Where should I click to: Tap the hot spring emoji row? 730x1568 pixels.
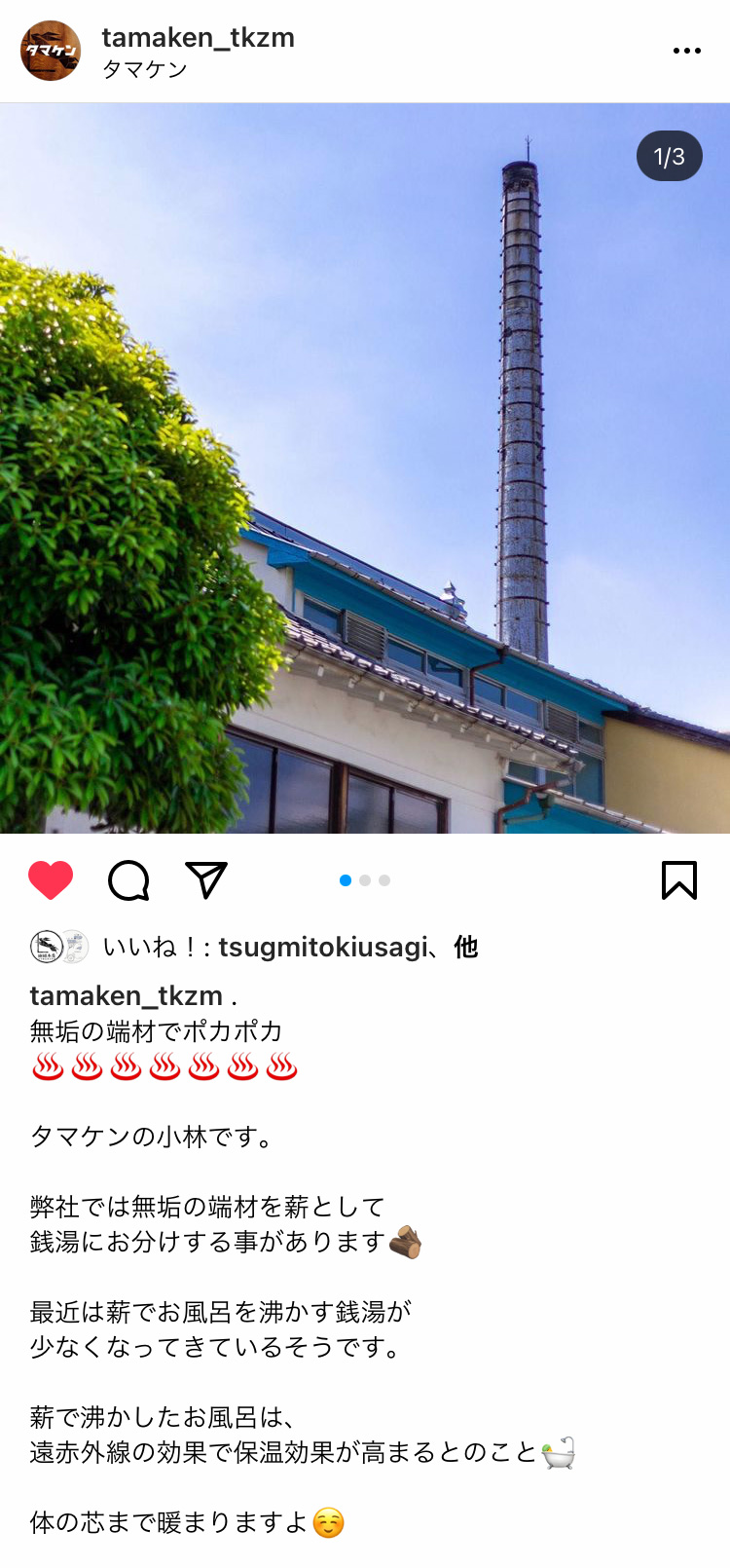164,1067
